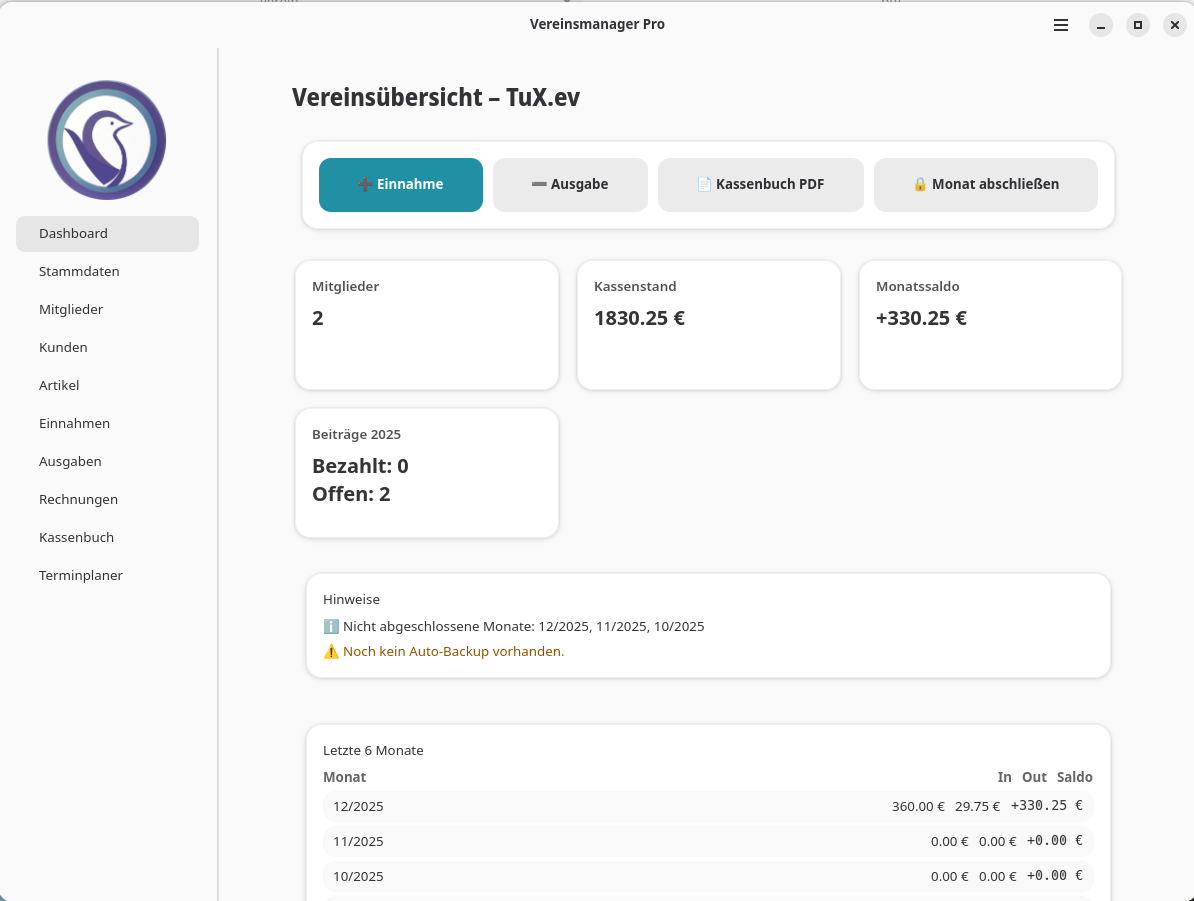Click the lock icon on Monat abschließen

tap(920, 185)
